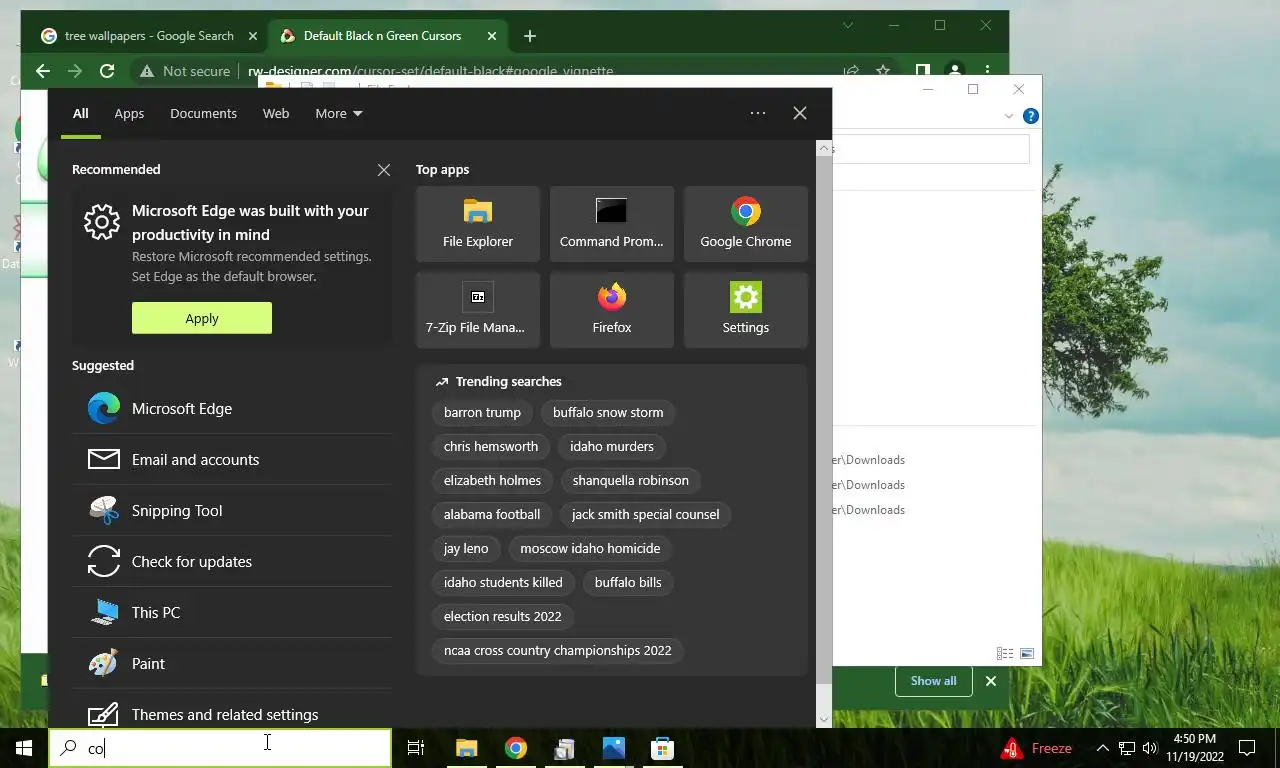Open Microsoft Edge suggestion

(232, 408)
